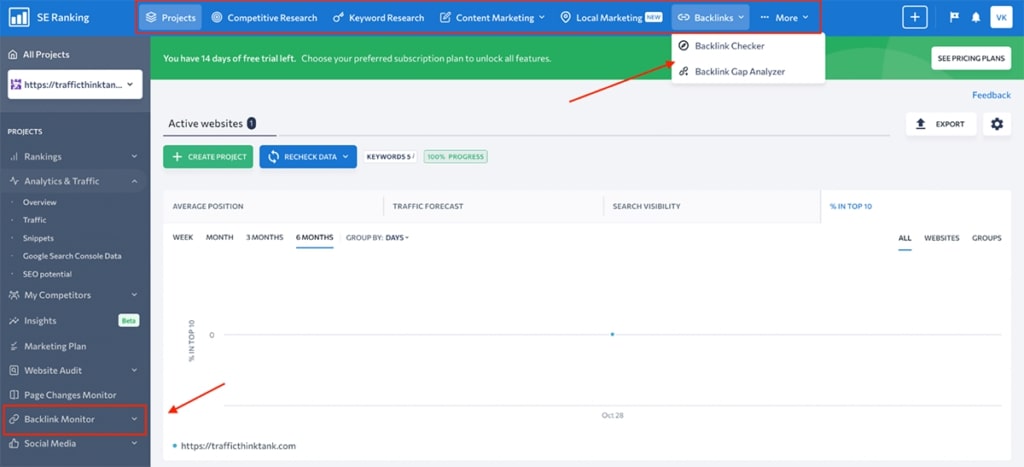The width and height of the screenshot is (1024, 467).
Task: Click the home icon beside All Projects
Action: [x=13, y=55]
